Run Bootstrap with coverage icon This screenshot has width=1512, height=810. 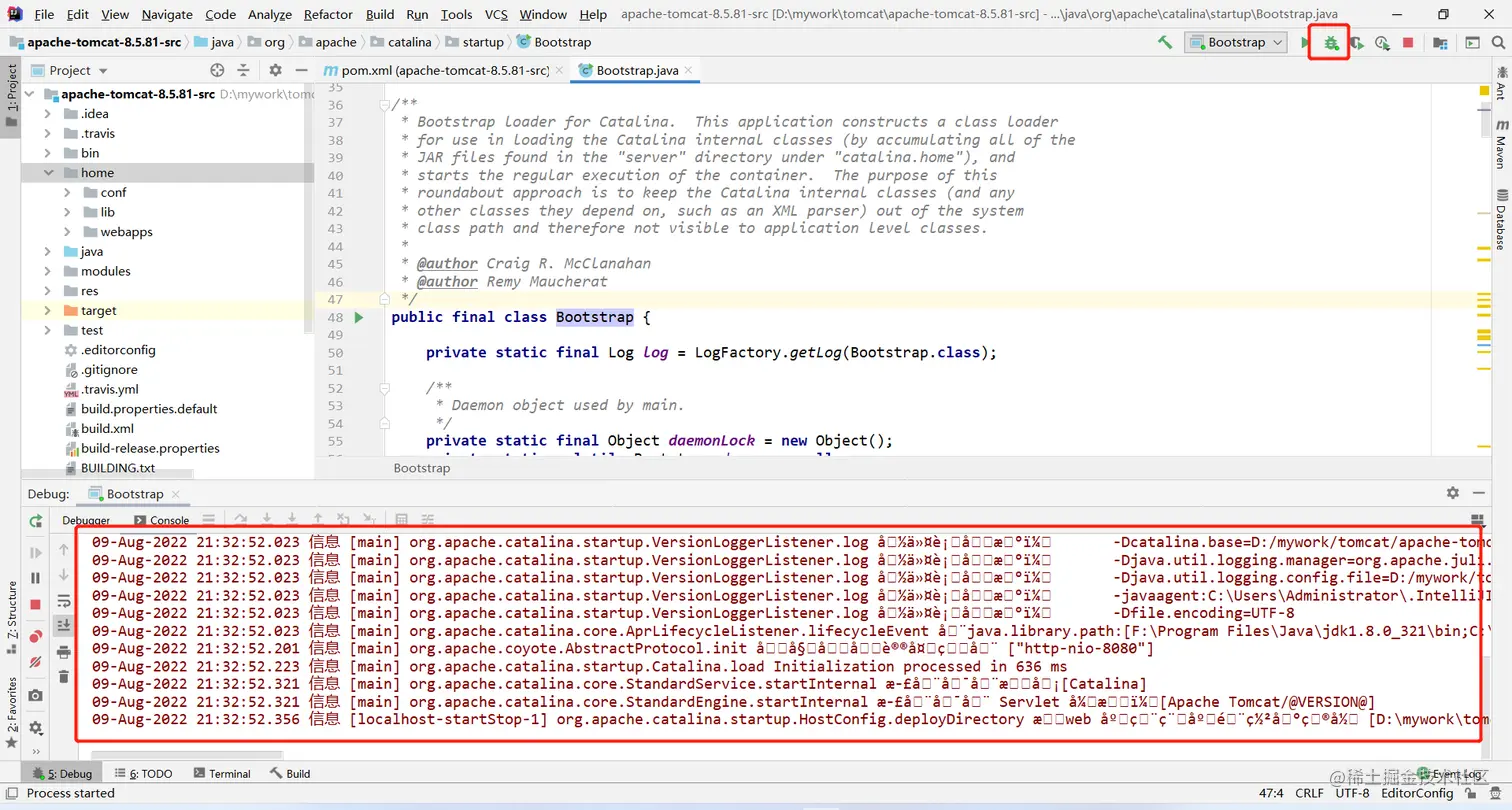pos(1356,42)
